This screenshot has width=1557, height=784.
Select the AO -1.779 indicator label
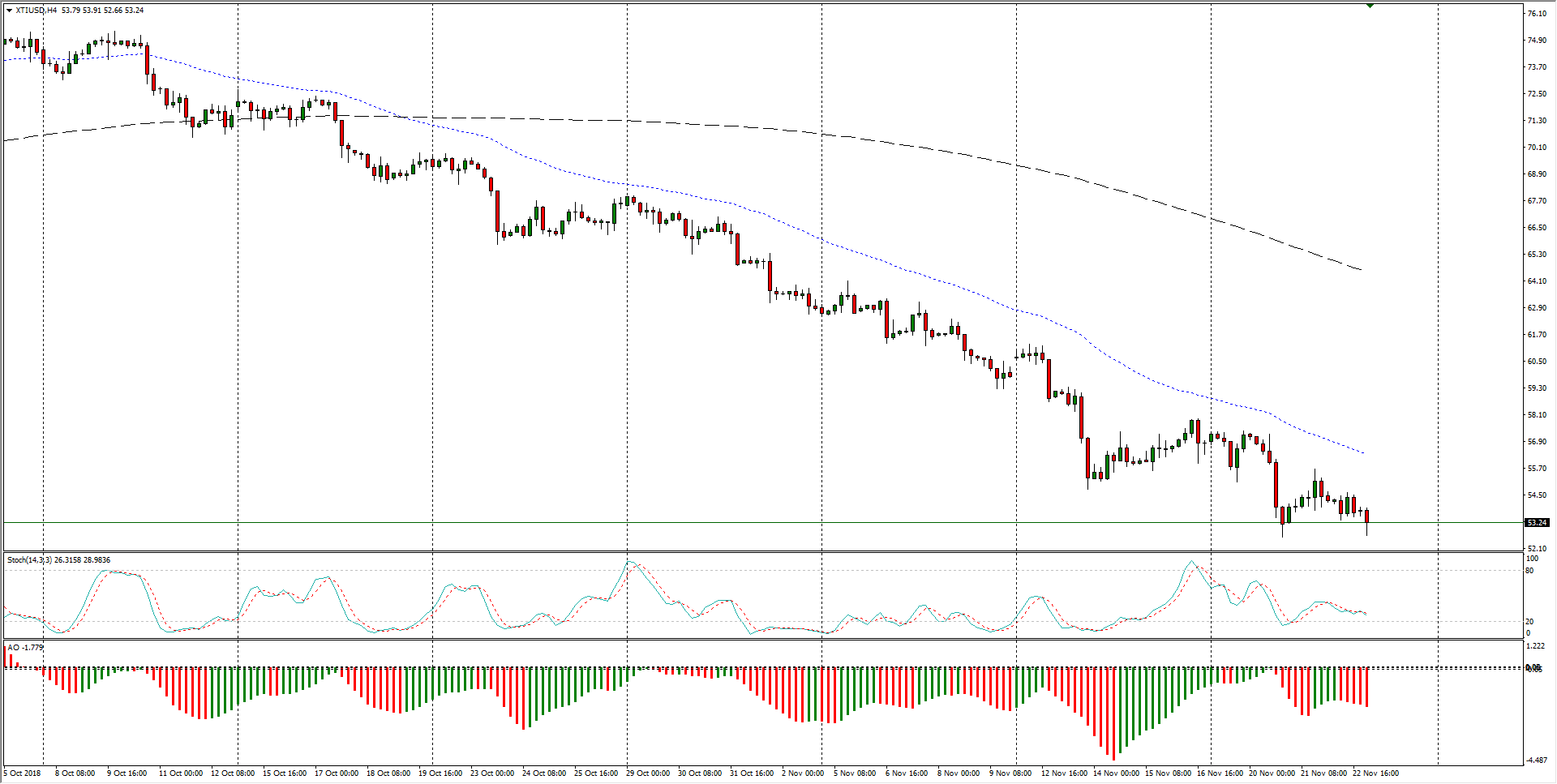[x=25, y=648]
